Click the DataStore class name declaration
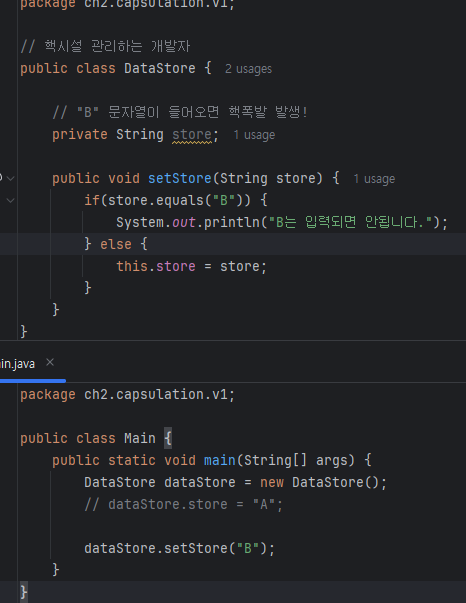Viewport: 466px width, 603px height. (160, 68)
